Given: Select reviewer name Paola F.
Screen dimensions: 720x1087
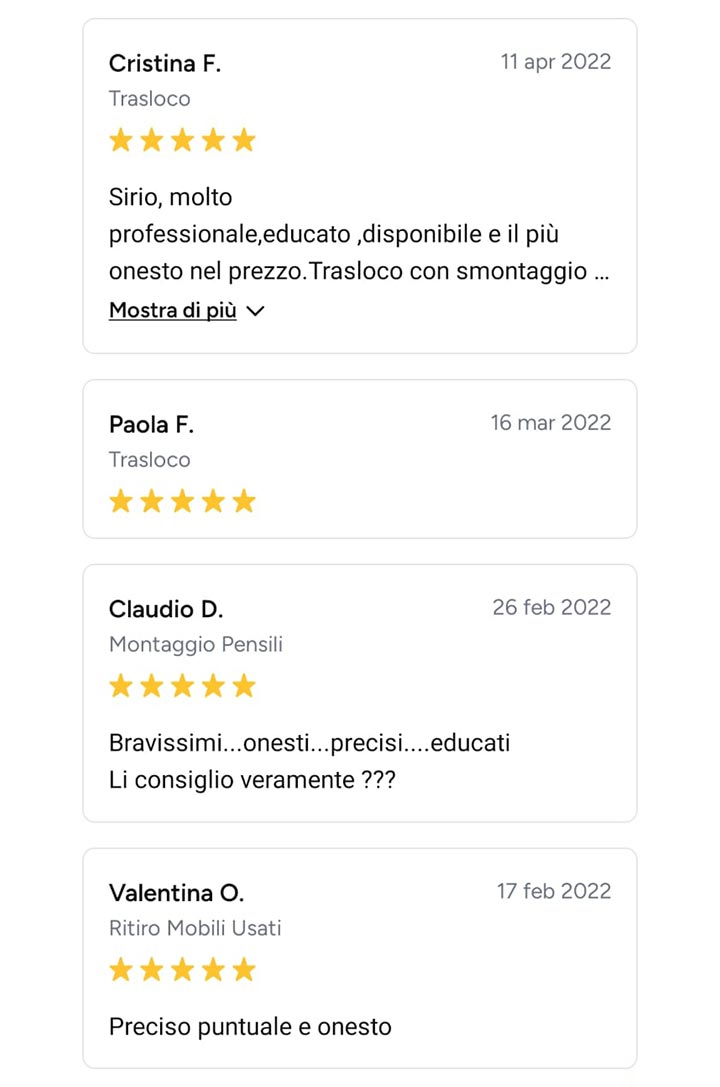Looking at the screenshot, I should coord(151,424).
